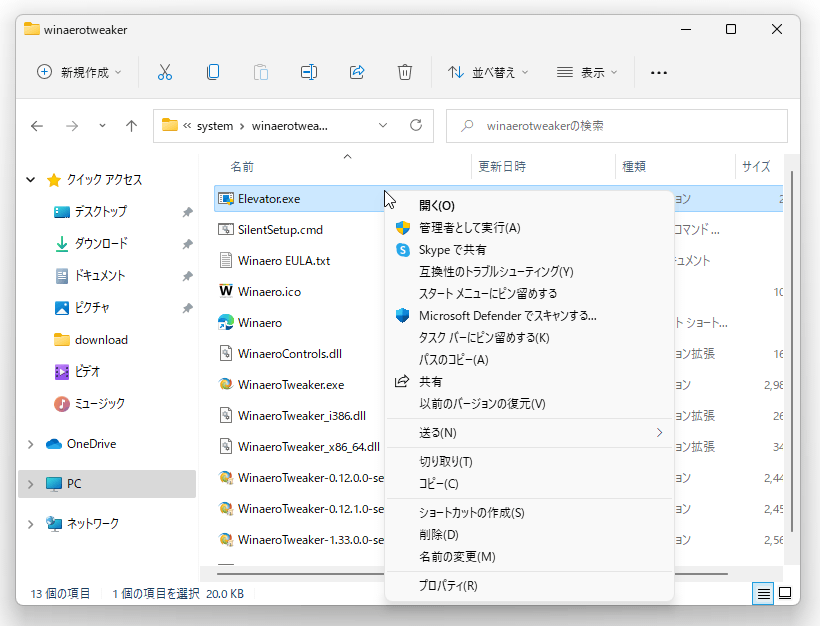This screenshot has height=626, width=820.
Task: Choose Open (開く) in context menu
Action: [x=529, y=206]
